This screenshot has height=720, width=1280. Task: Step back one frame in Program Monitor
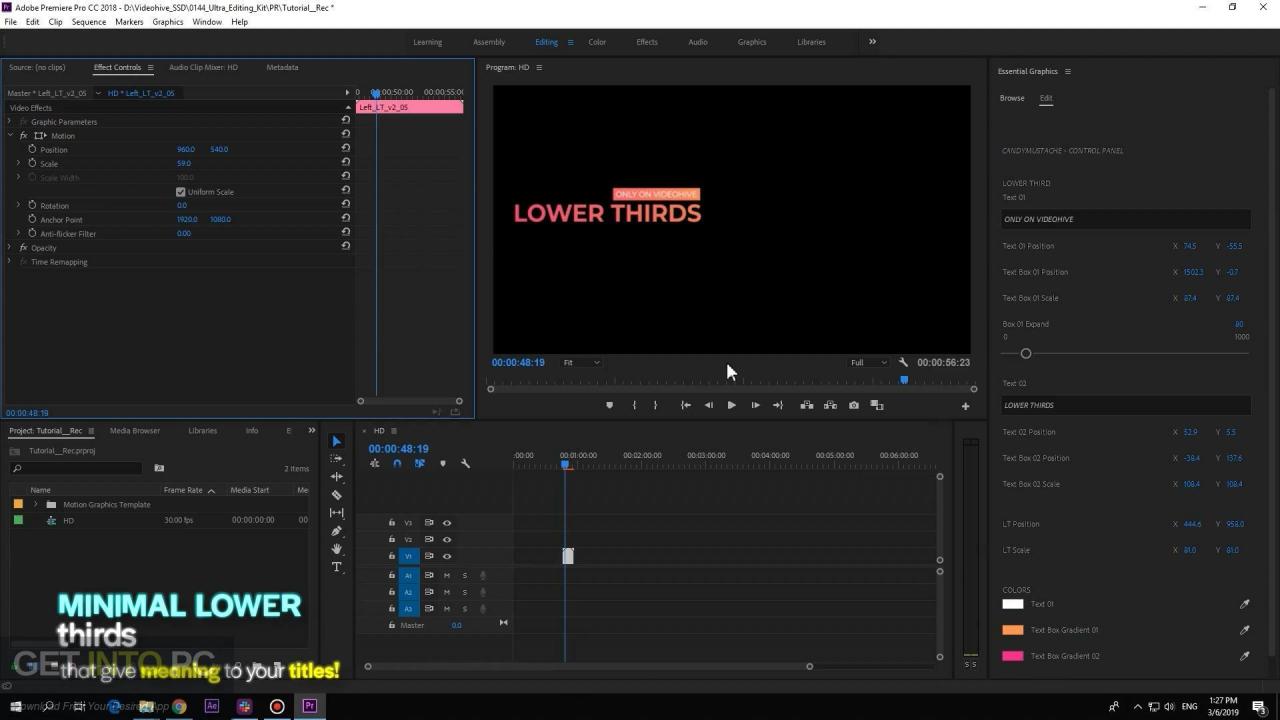pyautogui.click(x=709, y=405)
